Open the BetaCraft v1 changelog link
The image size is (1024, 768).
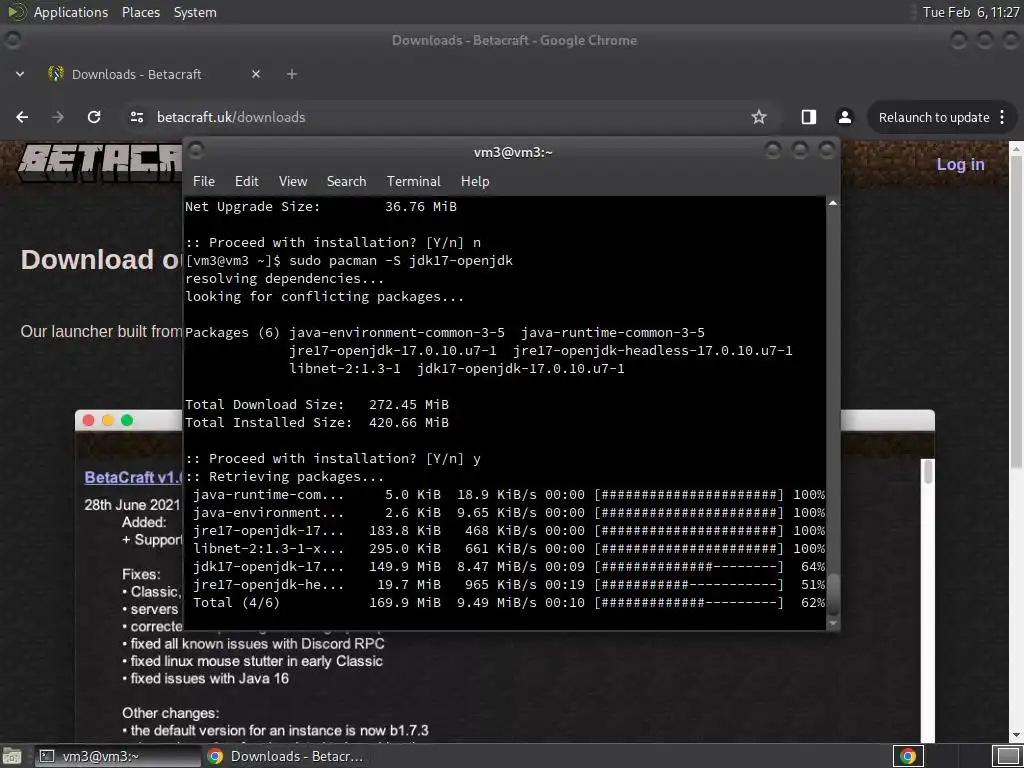click(133, 477)
